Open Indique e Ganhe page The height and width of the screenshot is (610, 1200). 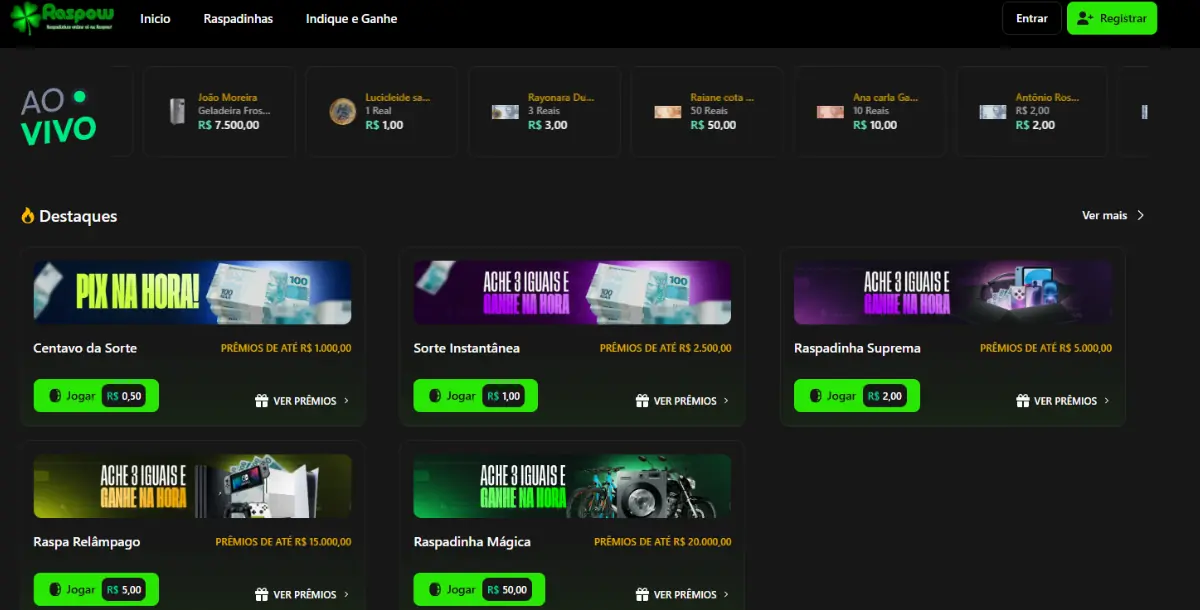coord(351,19)
